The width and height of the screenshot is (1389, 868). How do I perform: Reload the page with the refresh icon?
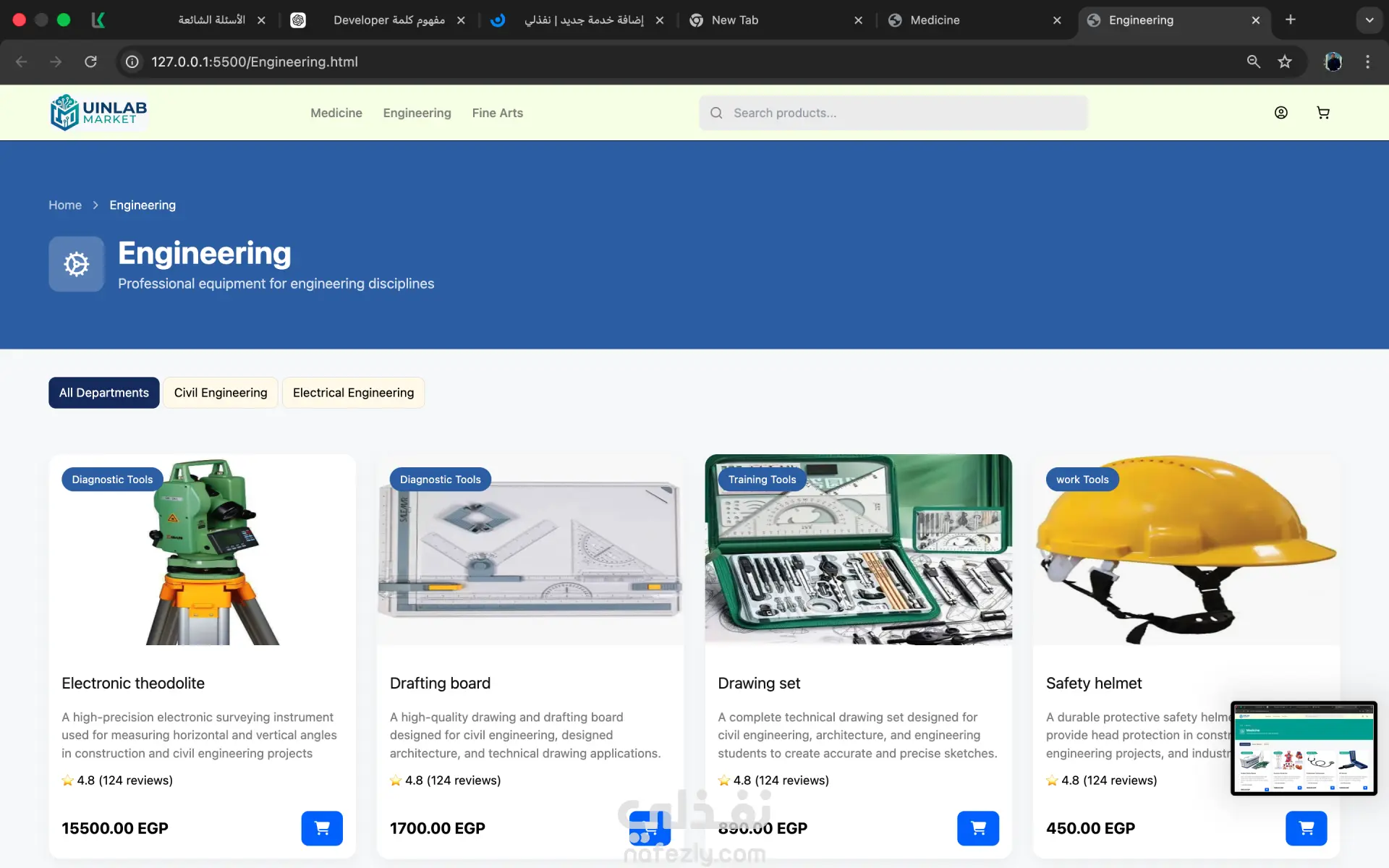(90, 62)
